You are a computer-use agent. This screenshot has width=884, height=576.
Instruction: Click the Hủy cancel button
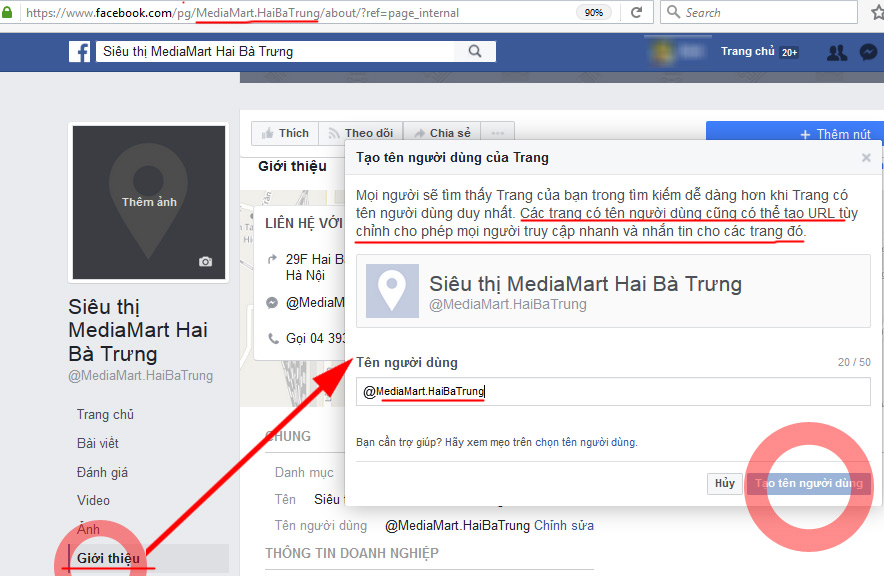724,484
